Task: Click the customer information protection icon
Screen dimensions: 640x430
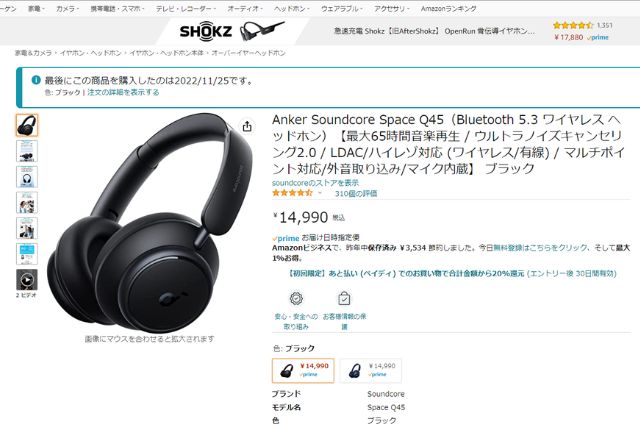Action: [344, 299]
